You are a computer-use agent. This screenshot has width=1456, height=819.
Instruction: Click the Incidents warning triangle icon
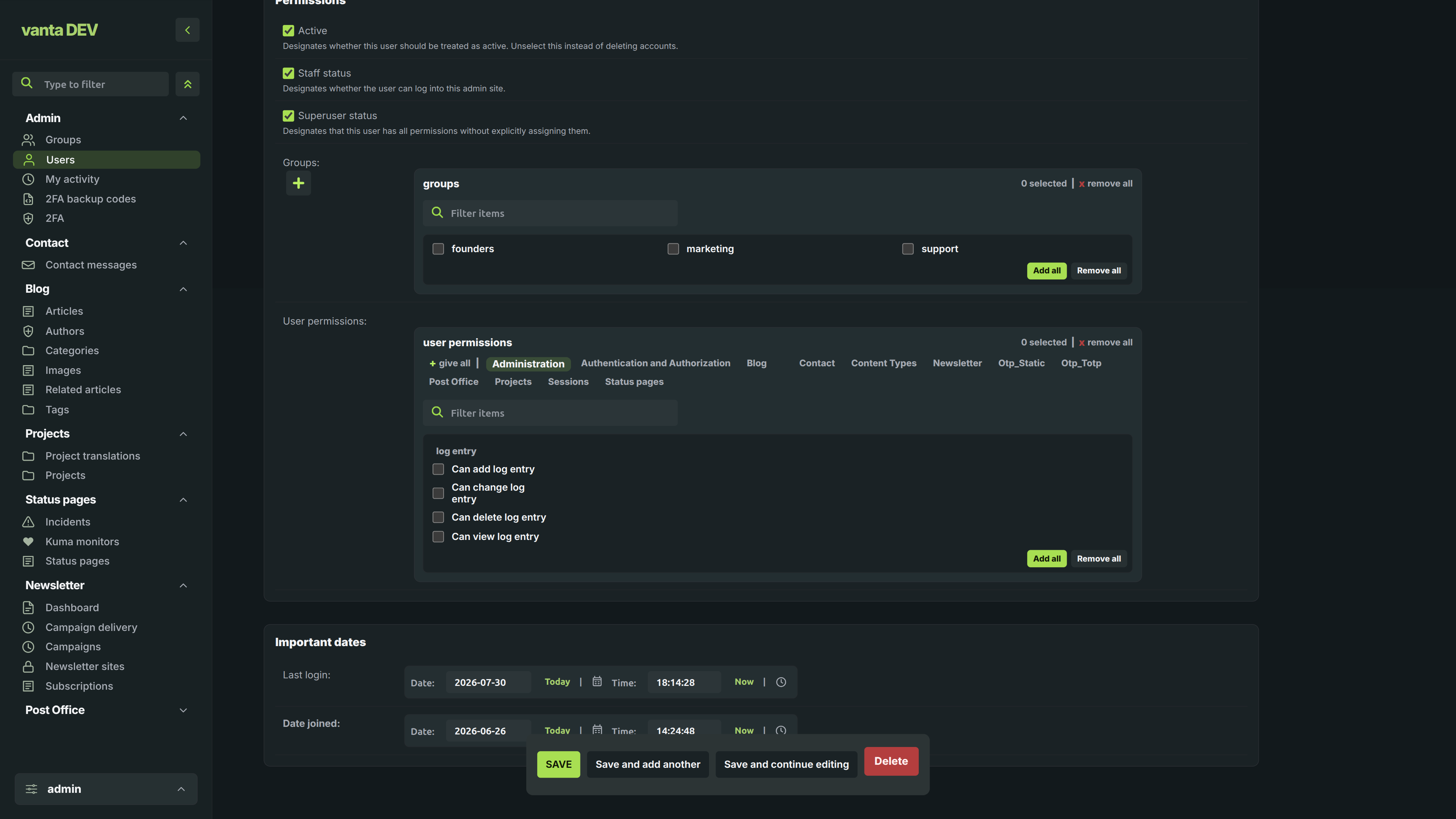point(28,522)
